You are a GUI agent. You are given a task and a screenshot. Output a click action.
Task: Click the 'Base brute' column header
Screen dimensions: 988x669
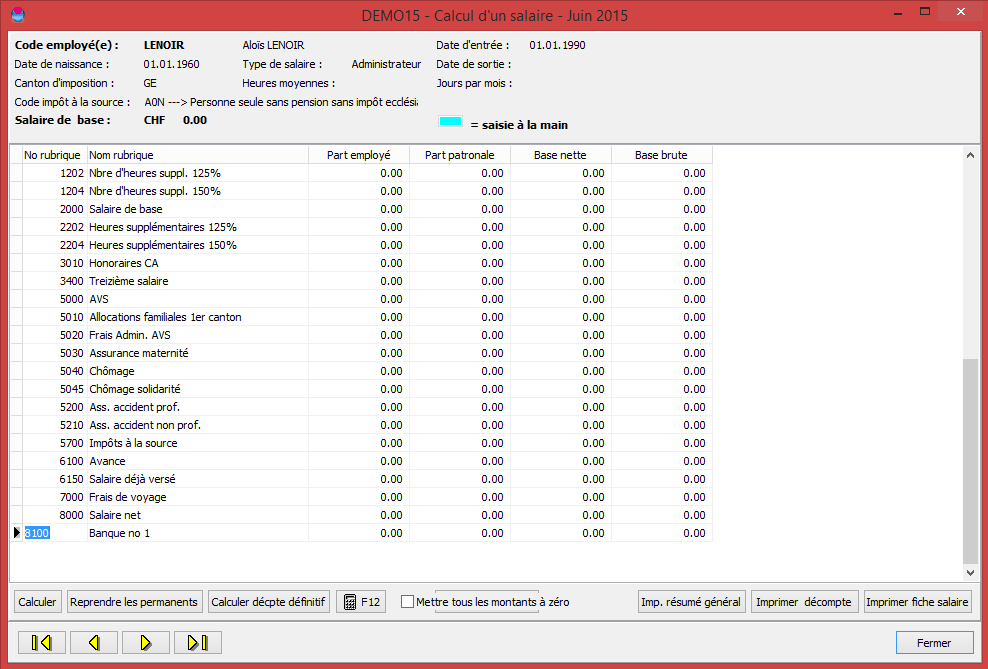tap(661, 155)
